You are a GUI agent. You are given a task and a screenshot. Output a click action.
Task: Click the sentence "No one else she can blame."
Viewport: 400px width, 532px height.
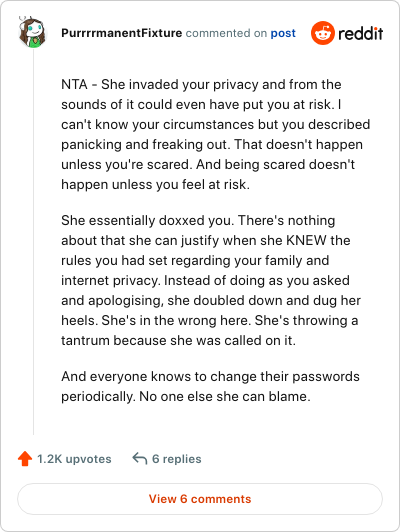click(x=225, y=396)
